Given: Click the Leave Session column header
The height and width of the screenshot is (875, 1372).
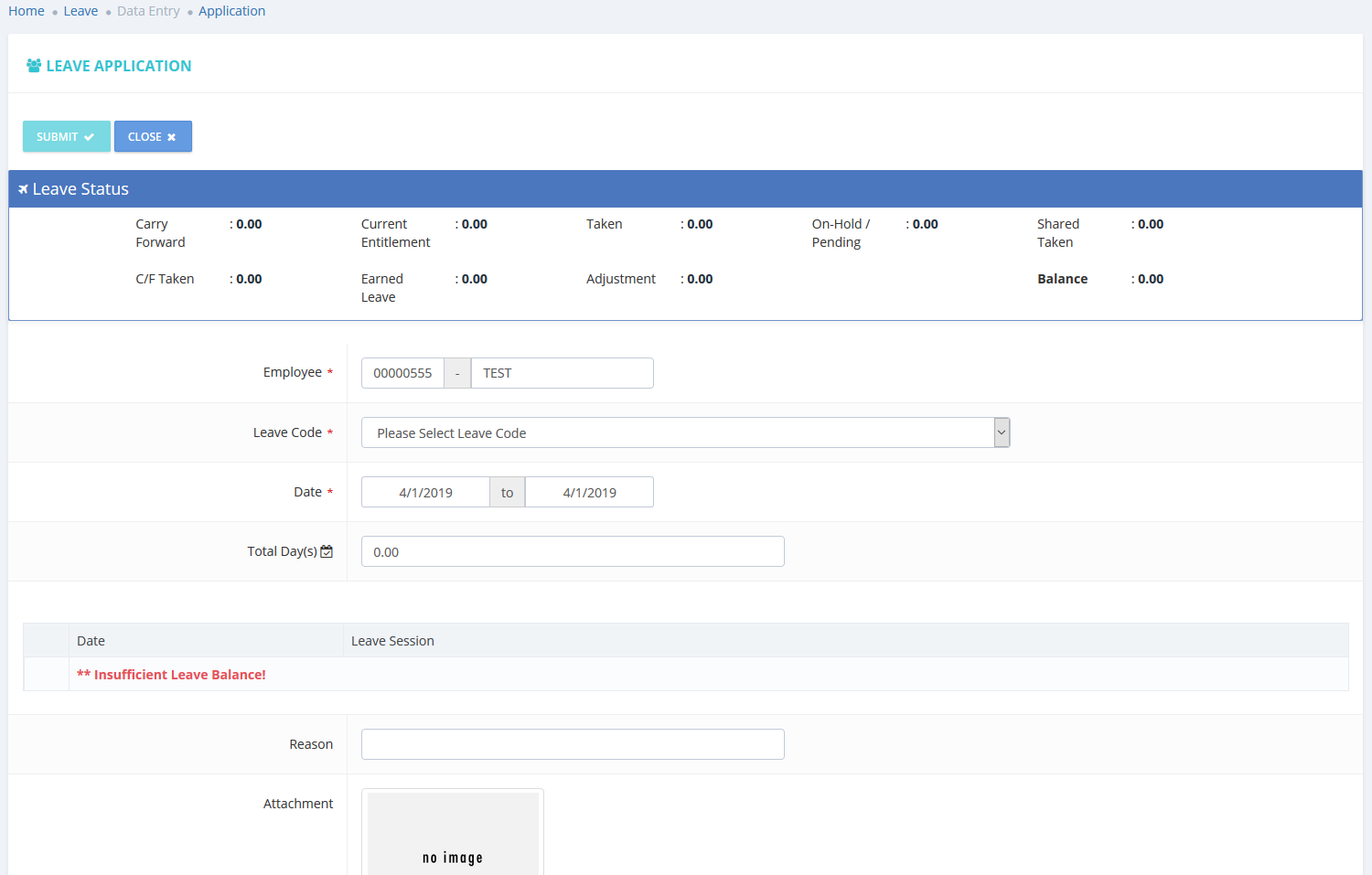Looking at the screenshot, I should coord(392,641).
